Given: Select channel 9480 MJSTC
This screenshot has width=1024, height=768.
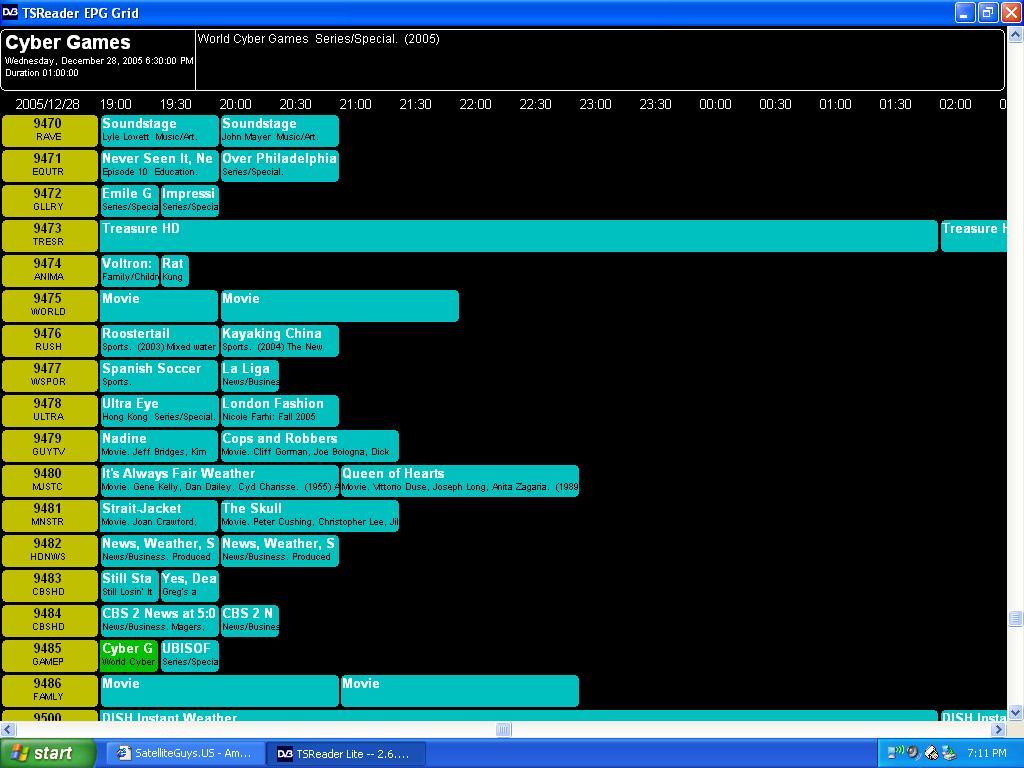Looking at the screenshot, I should click(49, 480).
